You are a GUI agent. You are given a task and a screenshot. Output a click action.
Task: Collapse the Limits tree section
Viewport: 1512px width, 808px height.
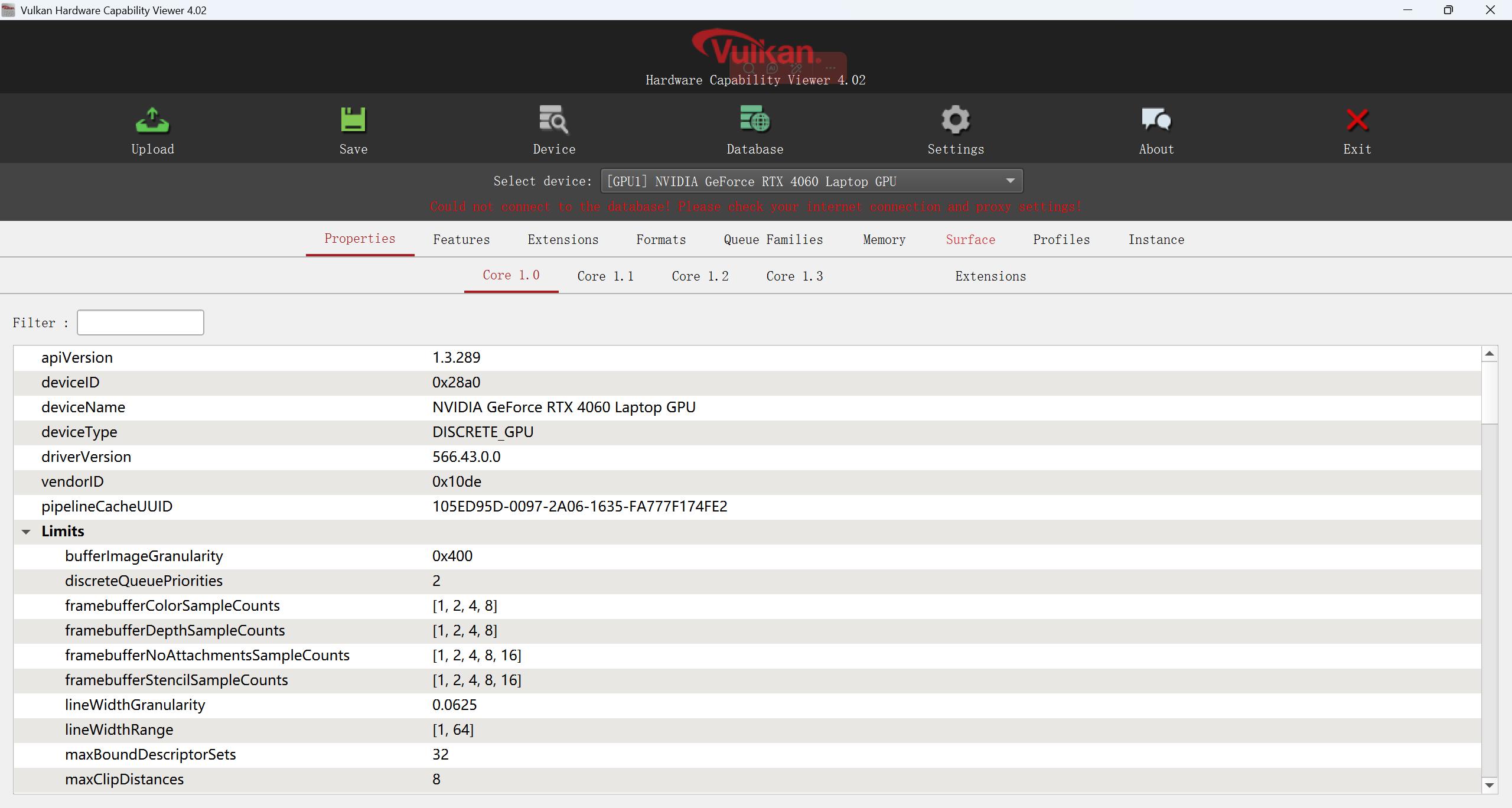(x=26, y=532)
